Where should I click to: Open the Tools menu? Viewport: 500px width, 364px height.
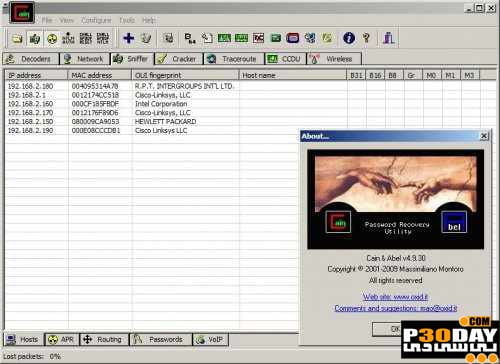[127, 20]
